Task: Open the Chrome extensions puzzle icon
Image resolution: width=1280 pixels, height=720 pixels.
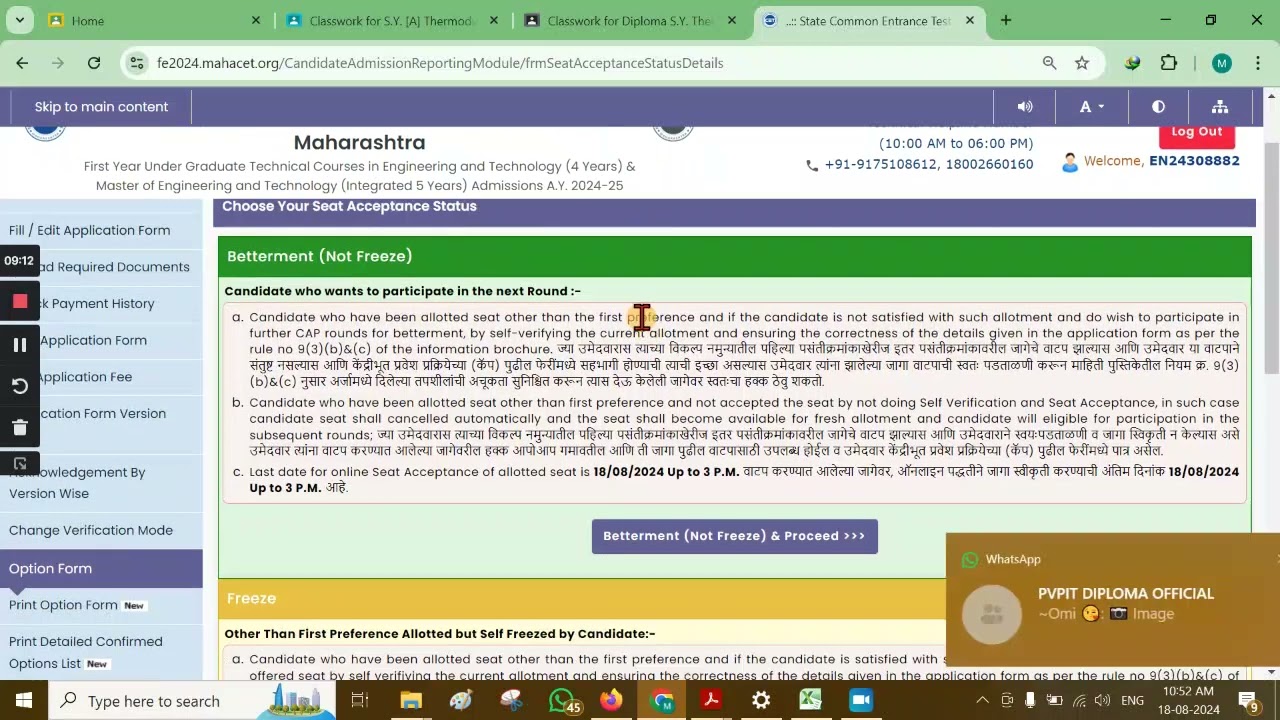Action: click(1169, 63)
